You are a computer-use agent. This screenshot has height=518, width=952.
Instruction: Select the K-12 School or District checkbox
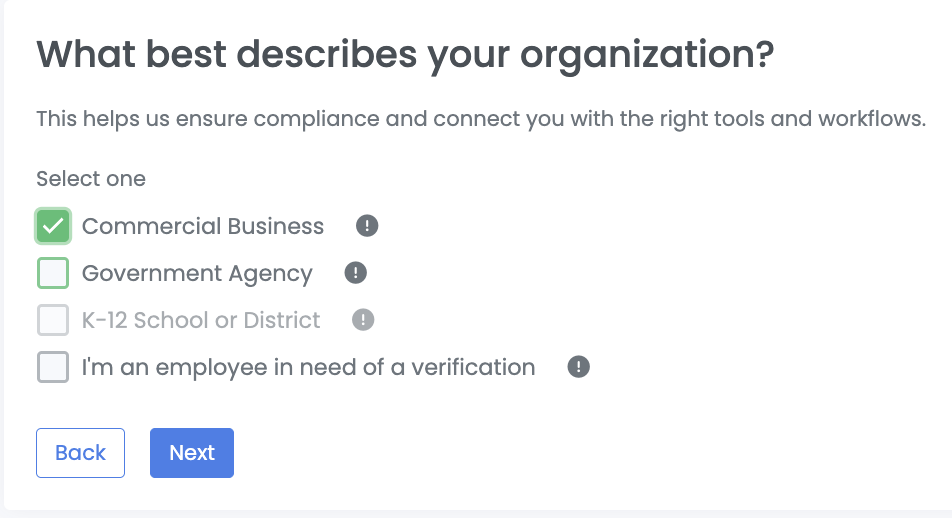pyautogui.click(x=53, y=320)
